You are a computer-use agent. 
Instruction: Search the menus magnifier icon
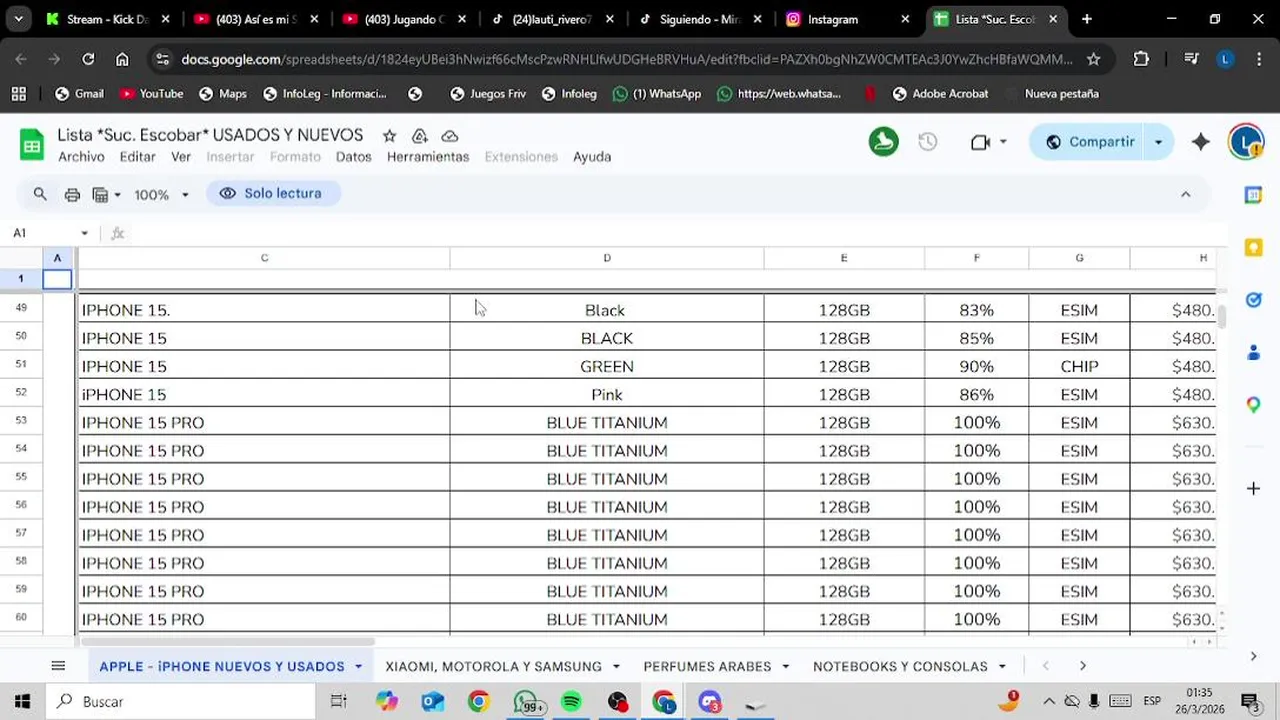click(x=40, y=194)
